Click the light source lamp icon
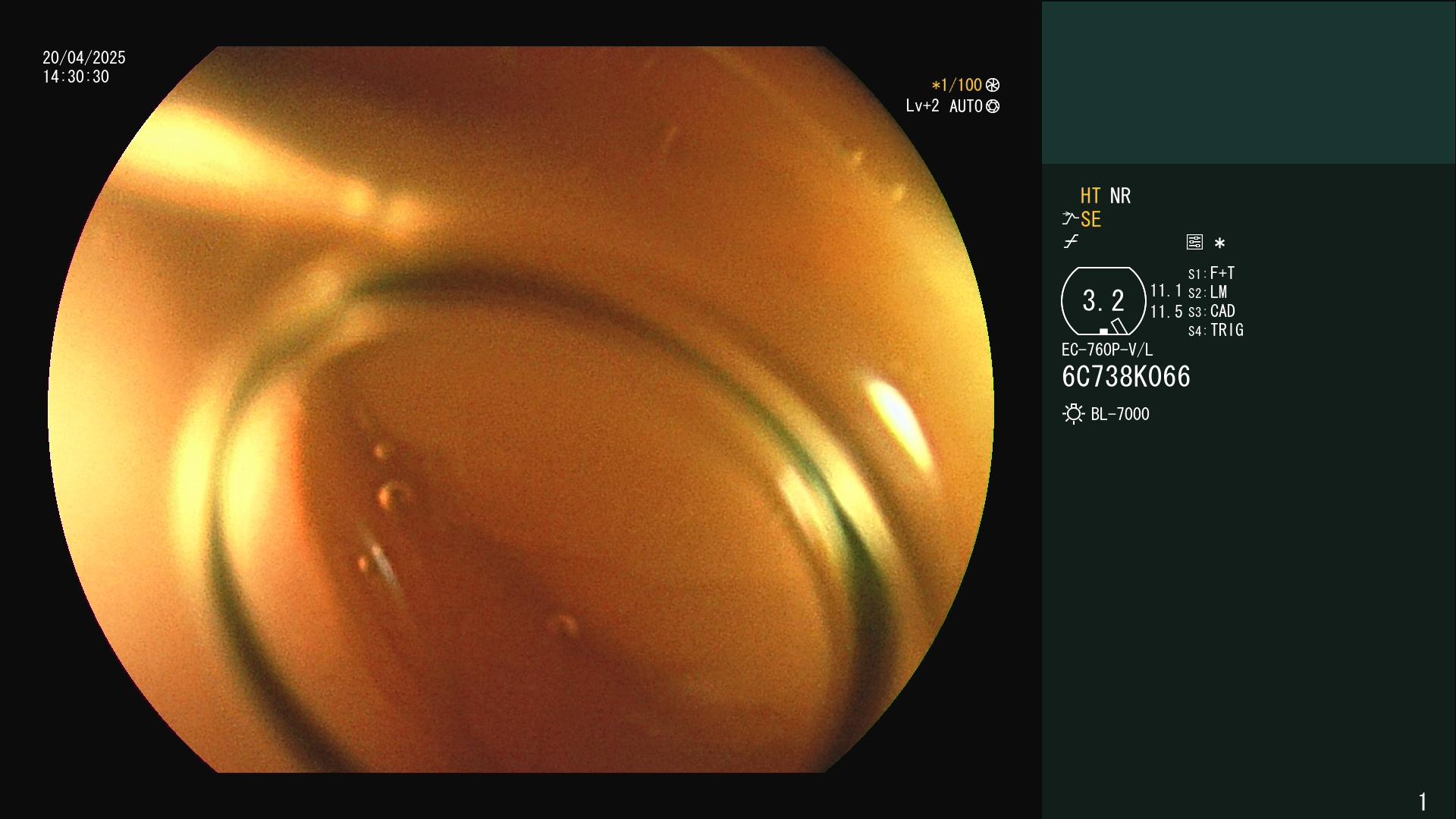Screen dimensions: 1456x819 1073,414
